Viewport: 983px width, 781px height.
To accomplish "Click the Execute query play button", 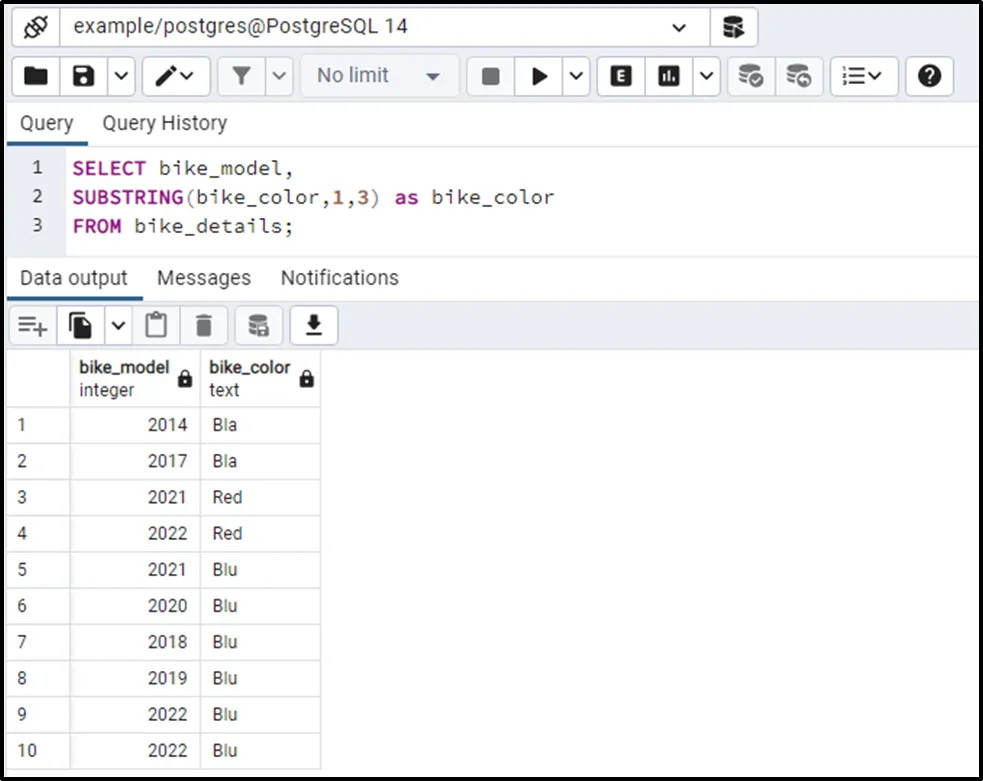I will pyautogui.click(x=540, y=76).
